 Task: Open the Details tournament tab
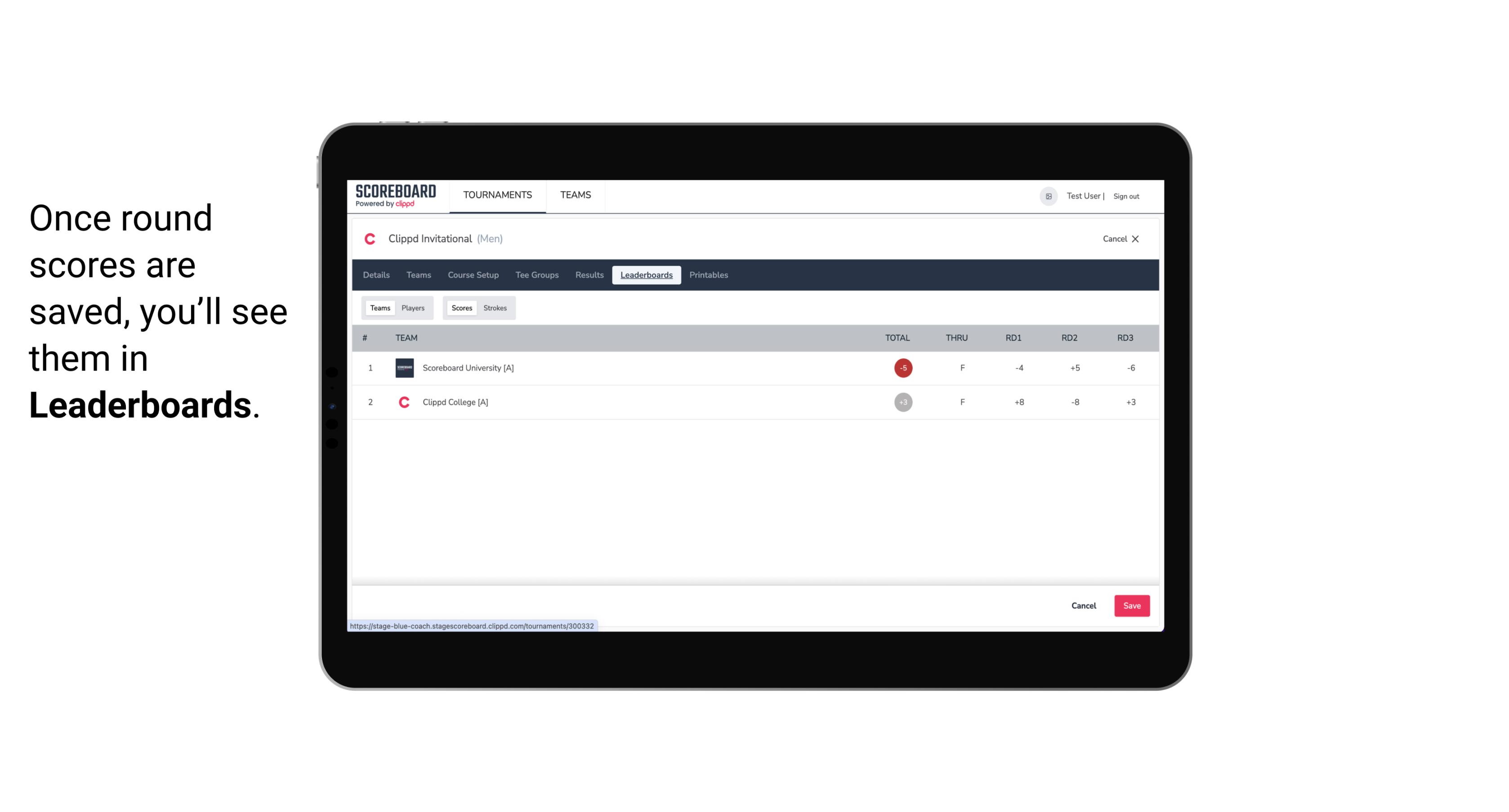[x=375, y=275]
